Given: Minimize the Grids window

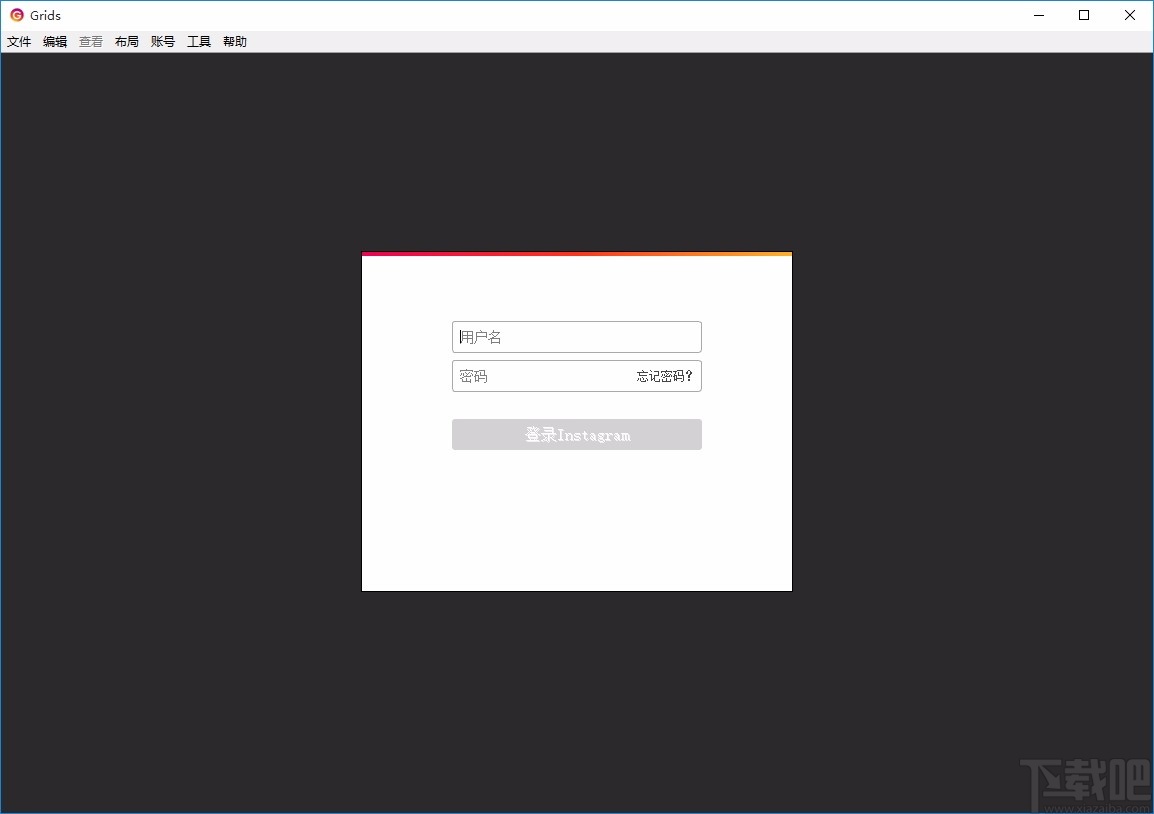Looking at the screenshot, I should point(1039,15).
